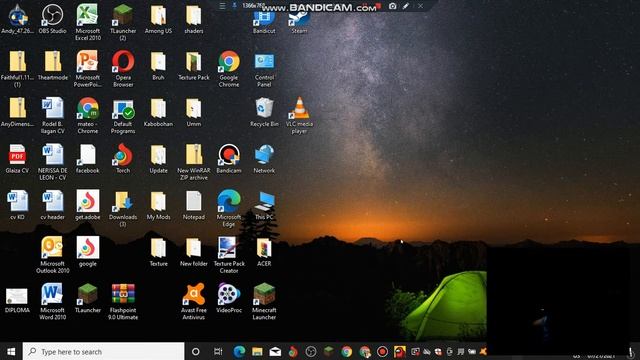Select the My Mods folder

click(158, 205)
